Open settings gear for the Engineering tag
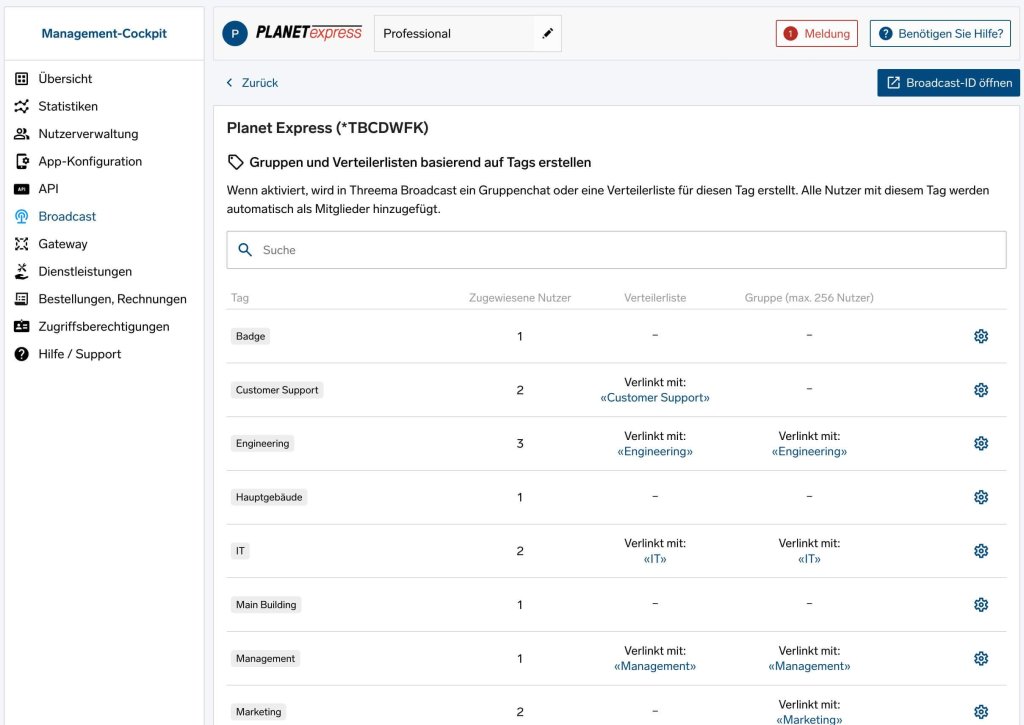 [x=981, y=443]
